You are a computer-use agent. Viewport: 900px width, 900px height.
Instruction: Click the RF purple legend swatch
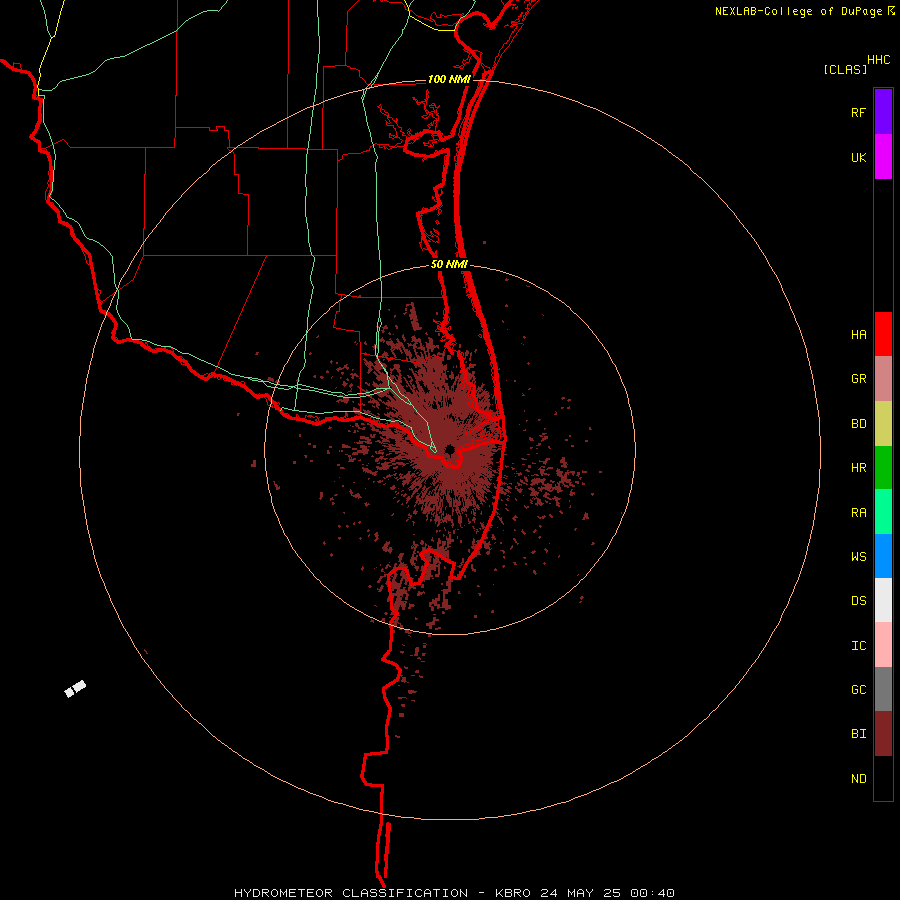coord(883,112)
